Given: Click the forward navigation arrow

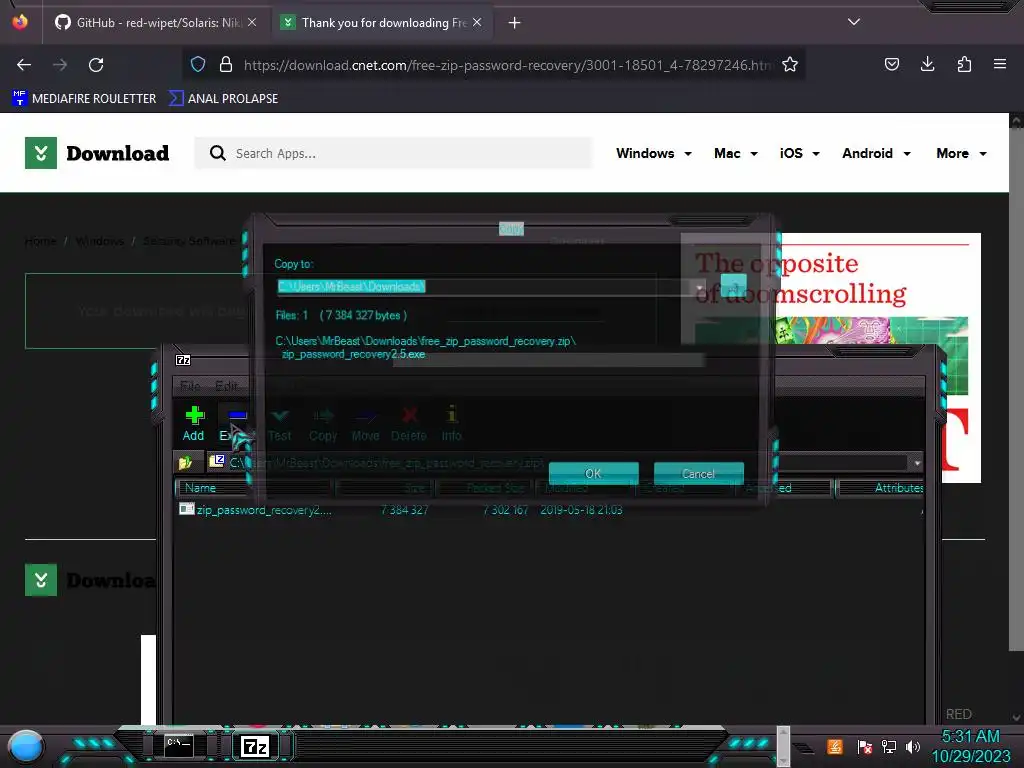Looking at the screenshot, I should (x=60, y=65).
